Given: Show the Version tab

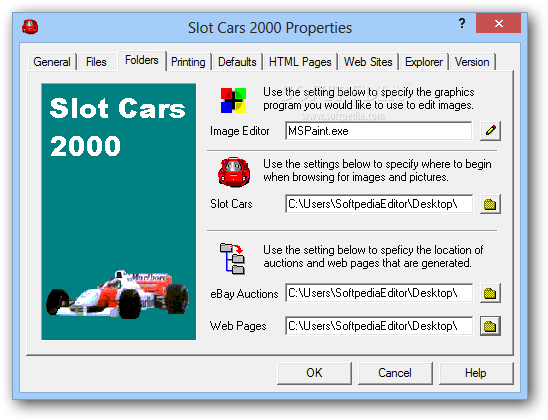Looking at the screenshot, I should click(x=472, y=62).
